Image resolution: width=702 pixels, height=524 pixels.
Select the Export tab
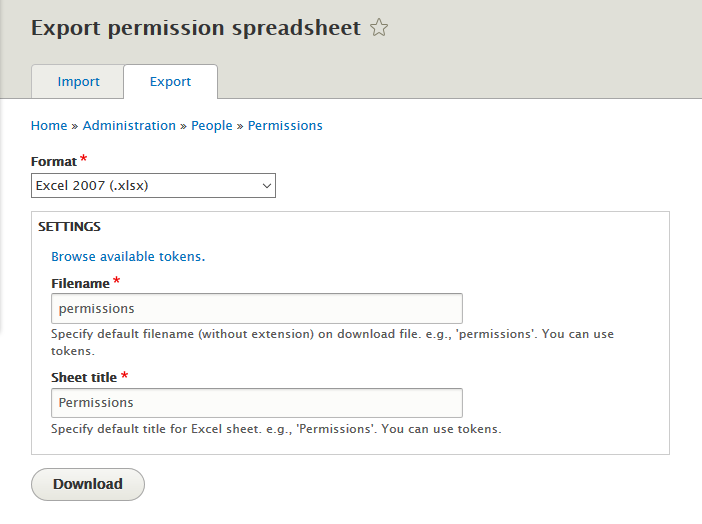[170, 82]
